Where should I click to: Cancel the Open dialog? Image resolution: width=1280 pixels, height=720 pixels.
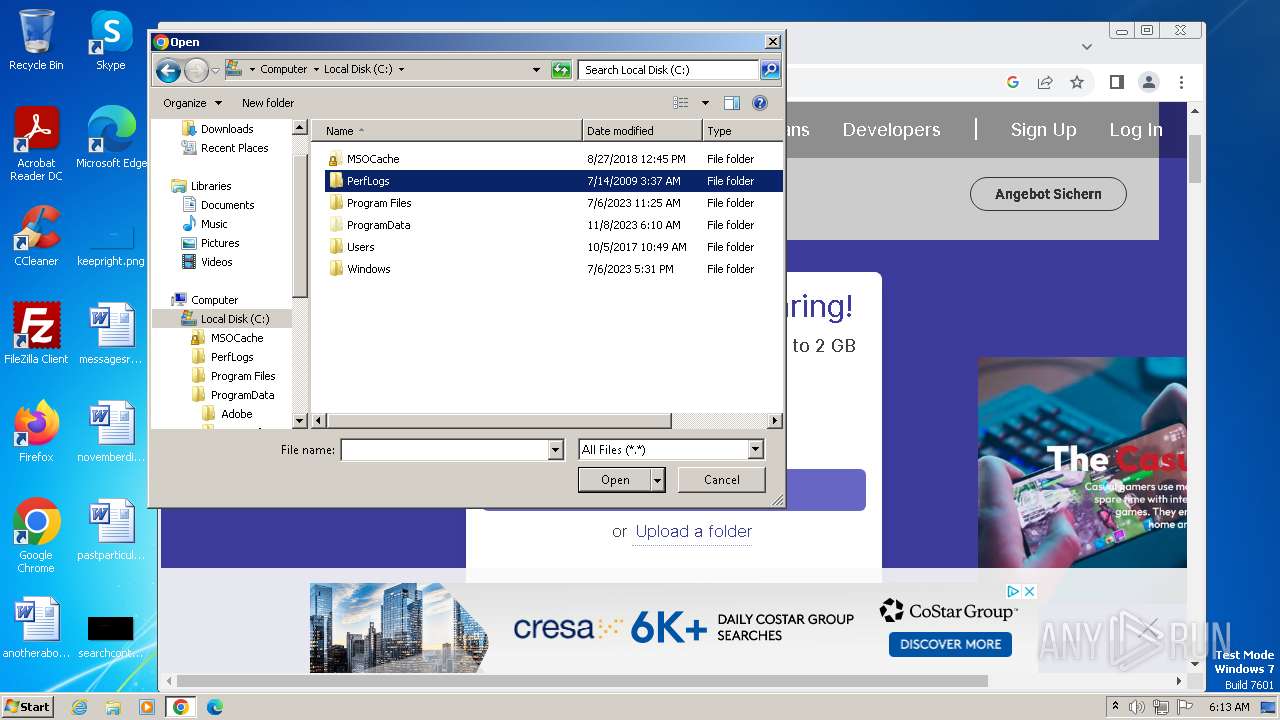722,480
